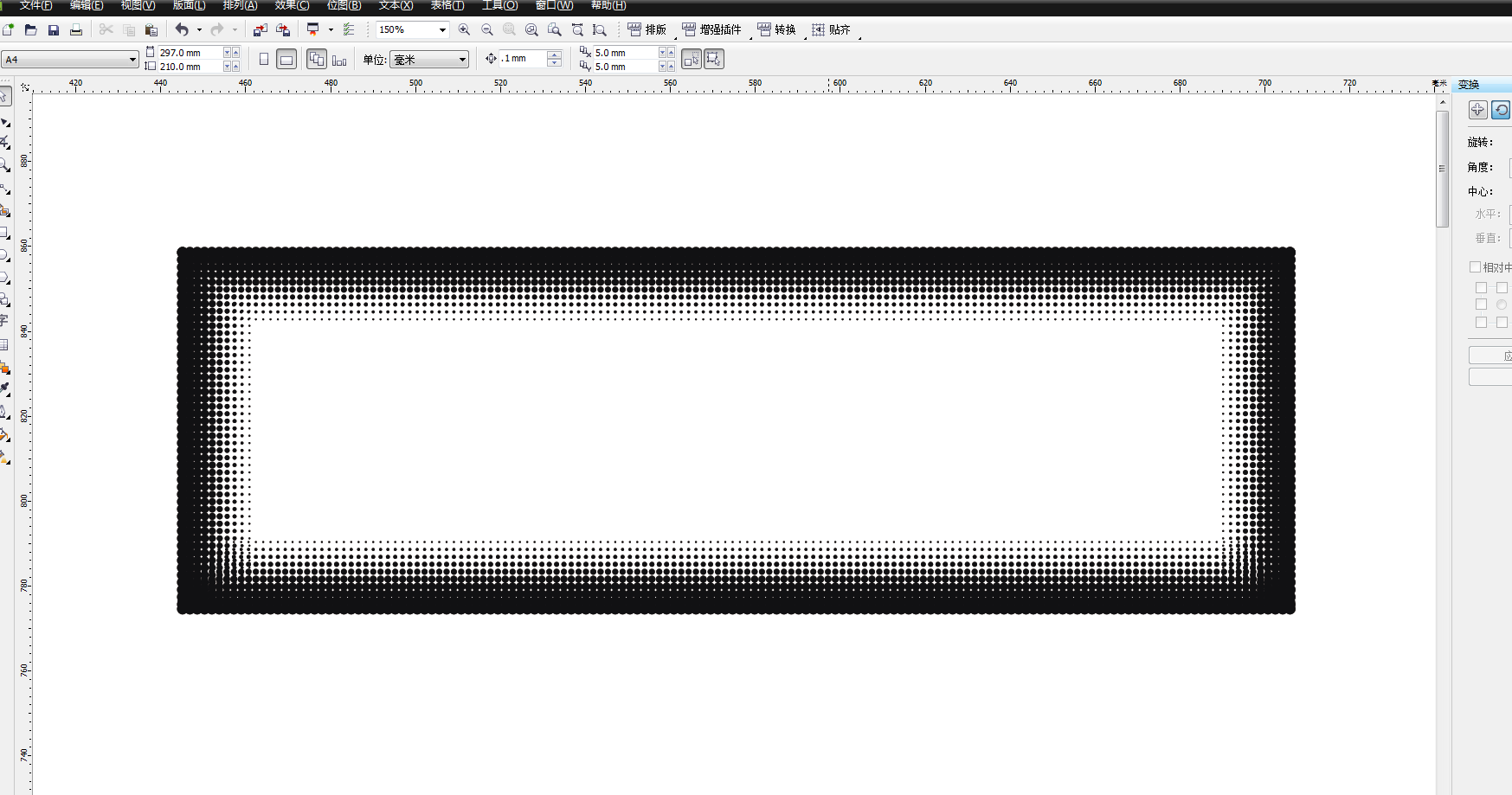Activate the Rotate mode in the 变换 docker

pos(1501,110)
